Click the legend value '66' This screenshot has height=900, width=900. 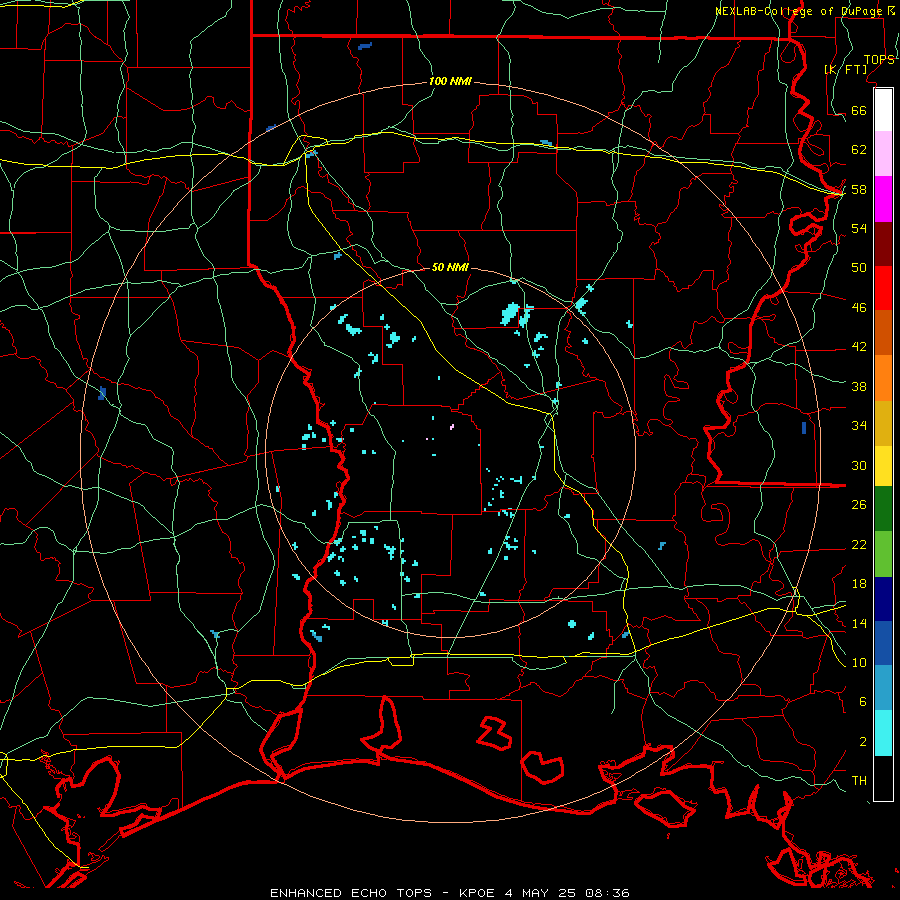[859, 111]
